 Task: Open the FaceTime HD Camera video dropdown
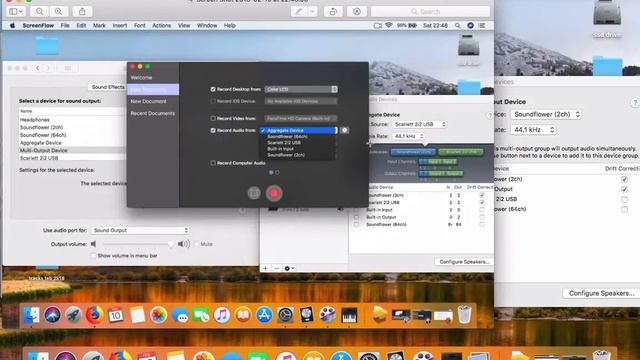click(301, 118)
